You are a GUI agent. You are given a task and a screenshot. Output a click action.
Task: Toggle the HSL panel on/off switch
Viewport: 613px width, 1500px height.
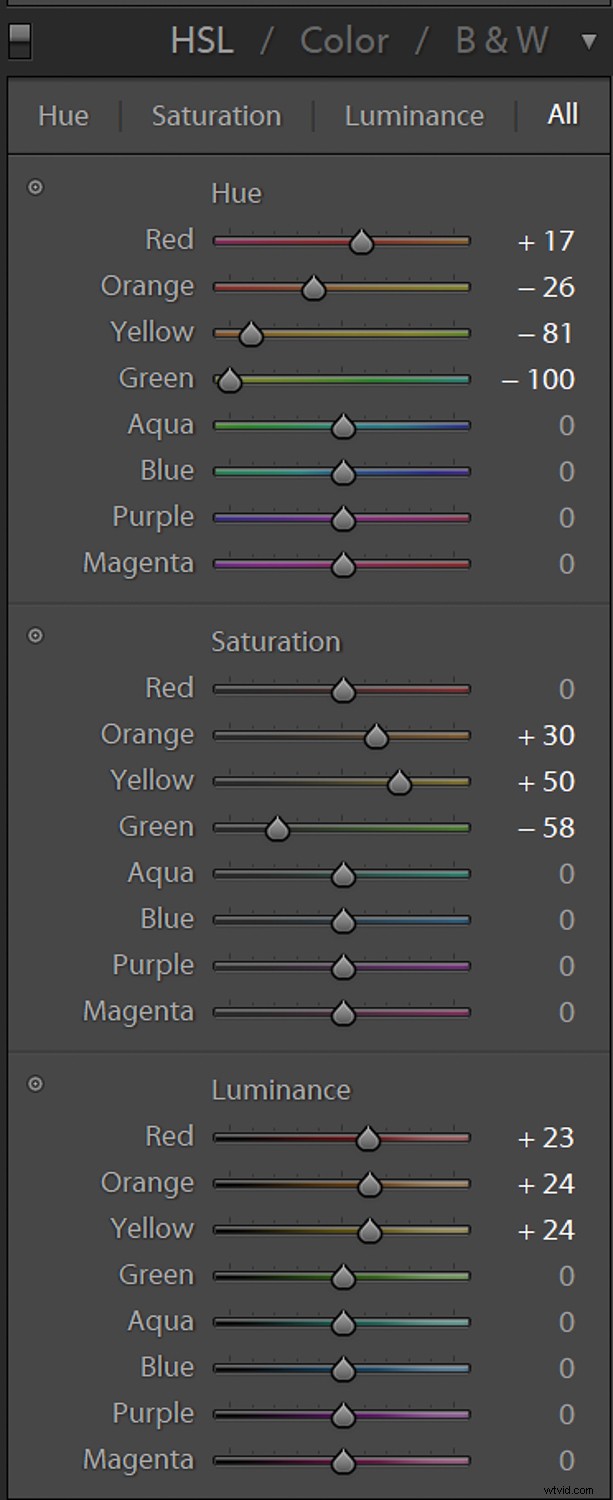click(x=19, y=41)
